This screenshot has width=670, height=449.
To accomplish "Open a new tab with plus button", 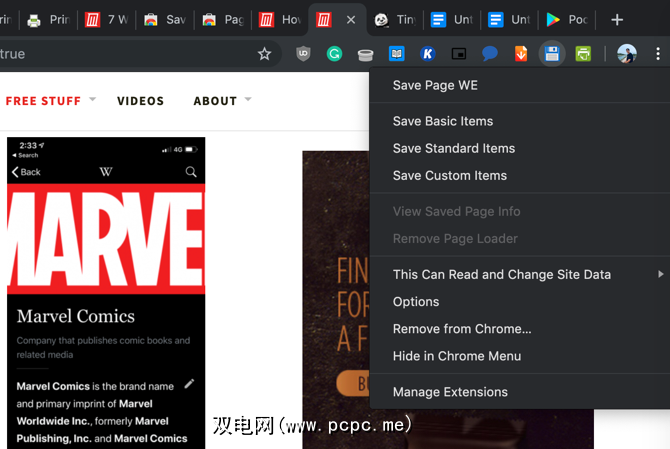I will [x=617, y=20].
